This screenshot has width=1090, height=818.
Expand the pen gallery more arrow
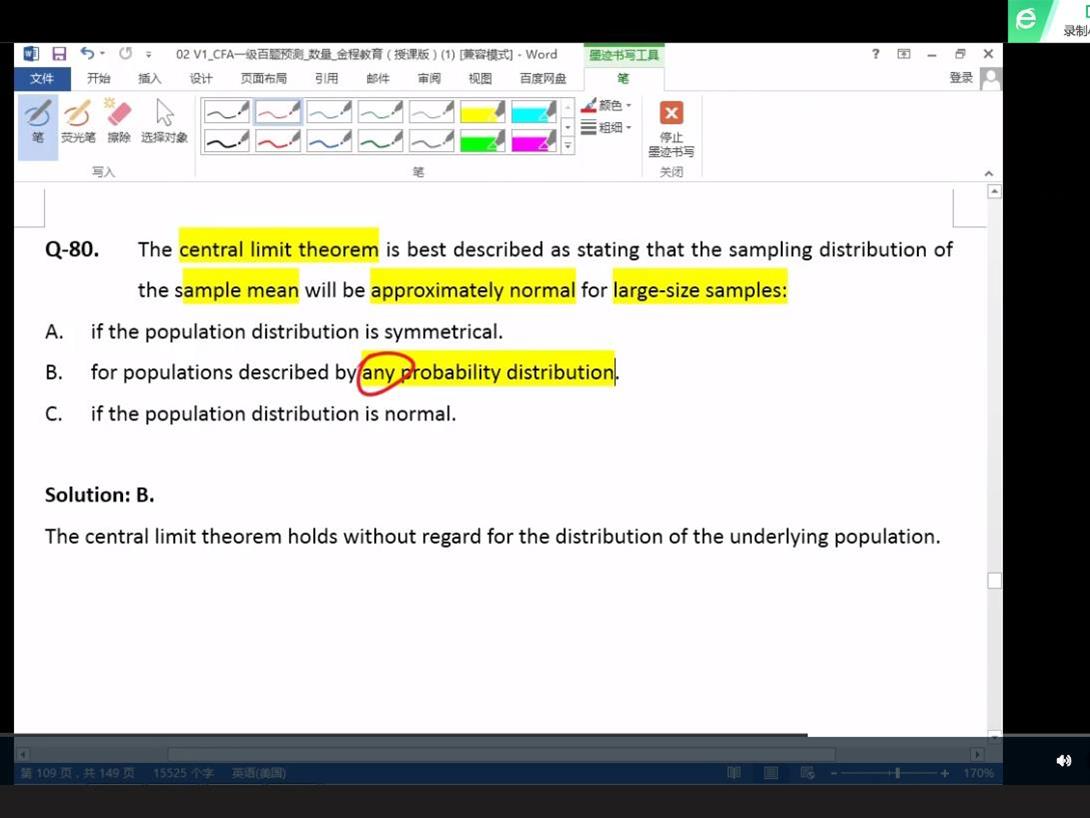tap(568, 146)
